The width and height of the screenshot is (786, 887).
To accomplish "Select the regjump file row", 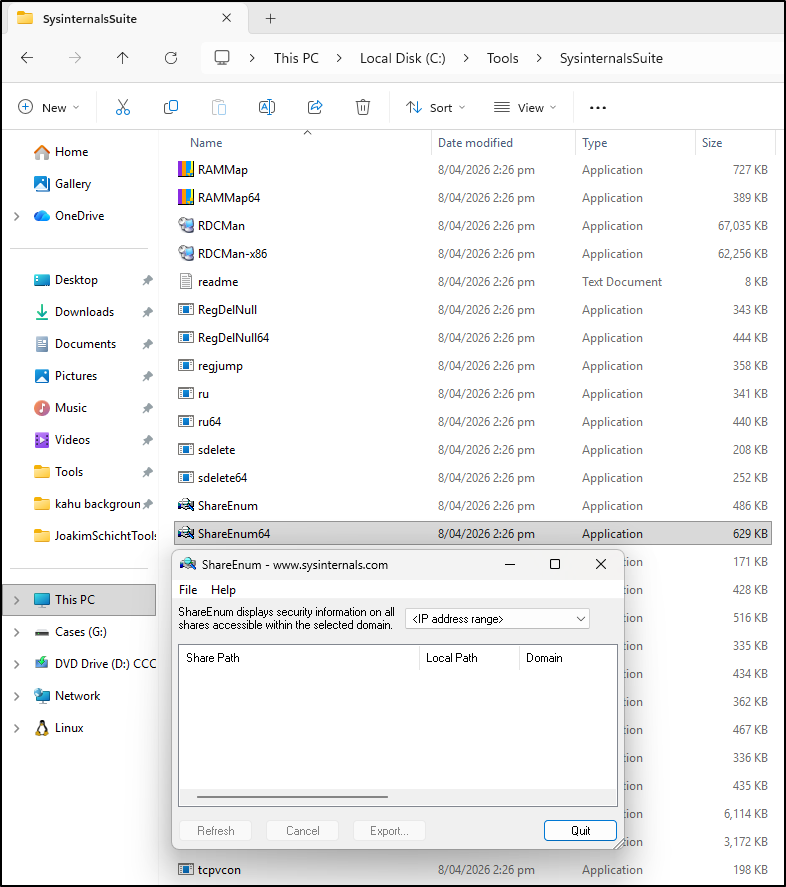I will click(473, 365).
